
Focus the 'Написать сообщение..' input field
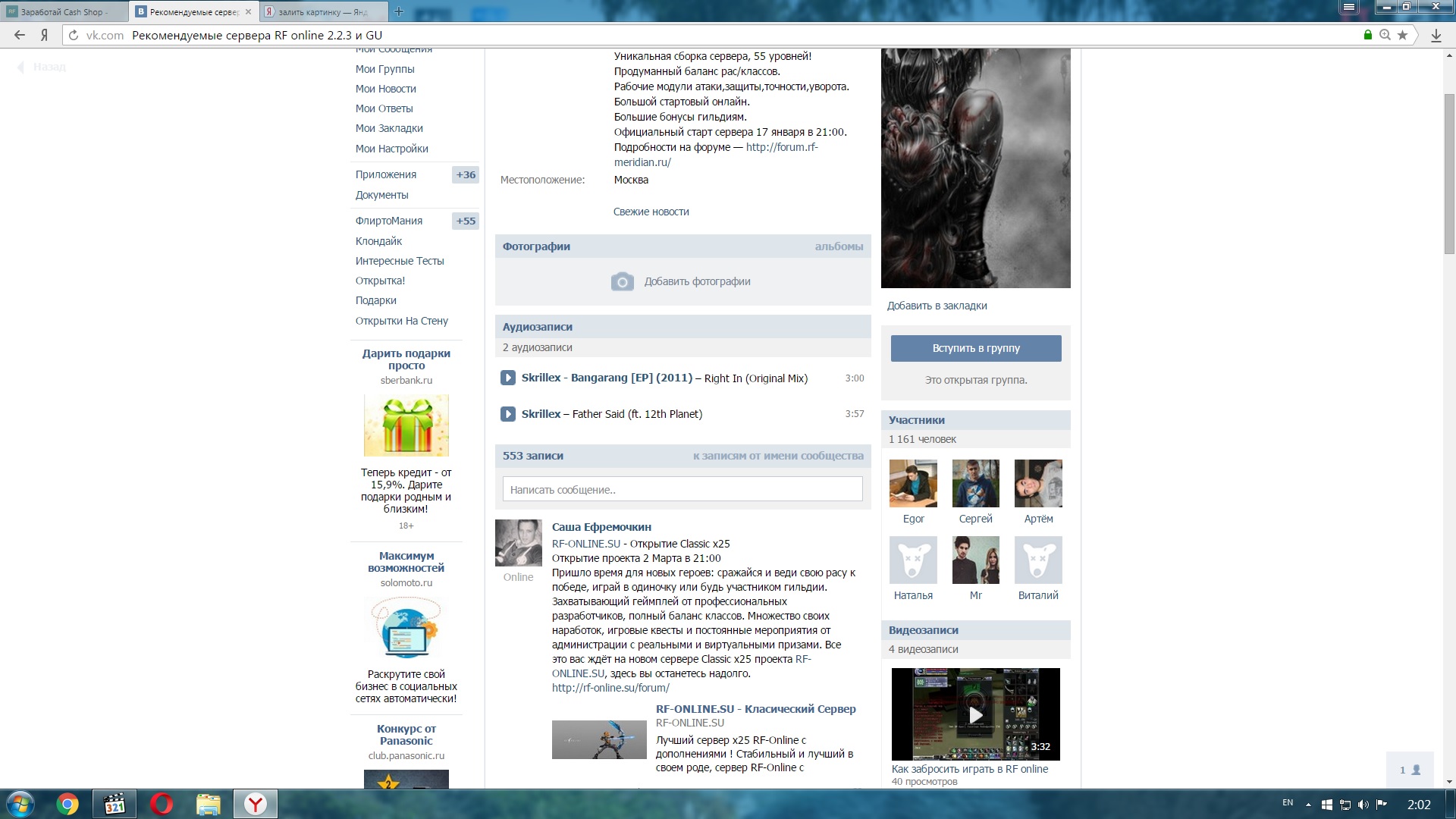tap(682, 489)
